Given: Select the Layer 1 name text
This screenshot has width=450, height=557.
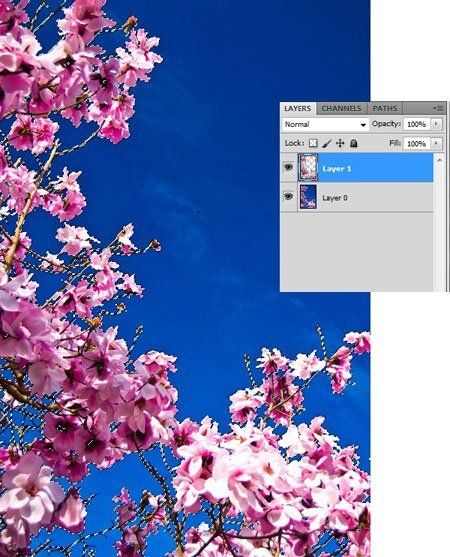Looking at the screenshot, I should point(337,168).
